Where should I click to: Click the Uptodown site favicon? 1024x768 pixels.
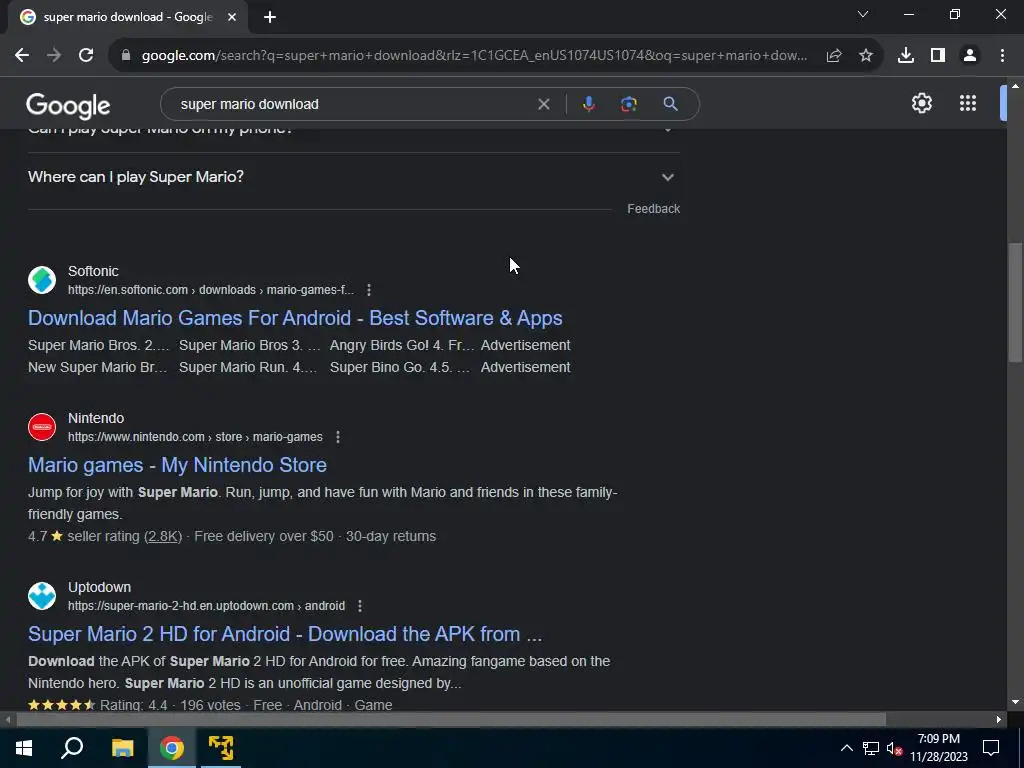pos(42,596)
